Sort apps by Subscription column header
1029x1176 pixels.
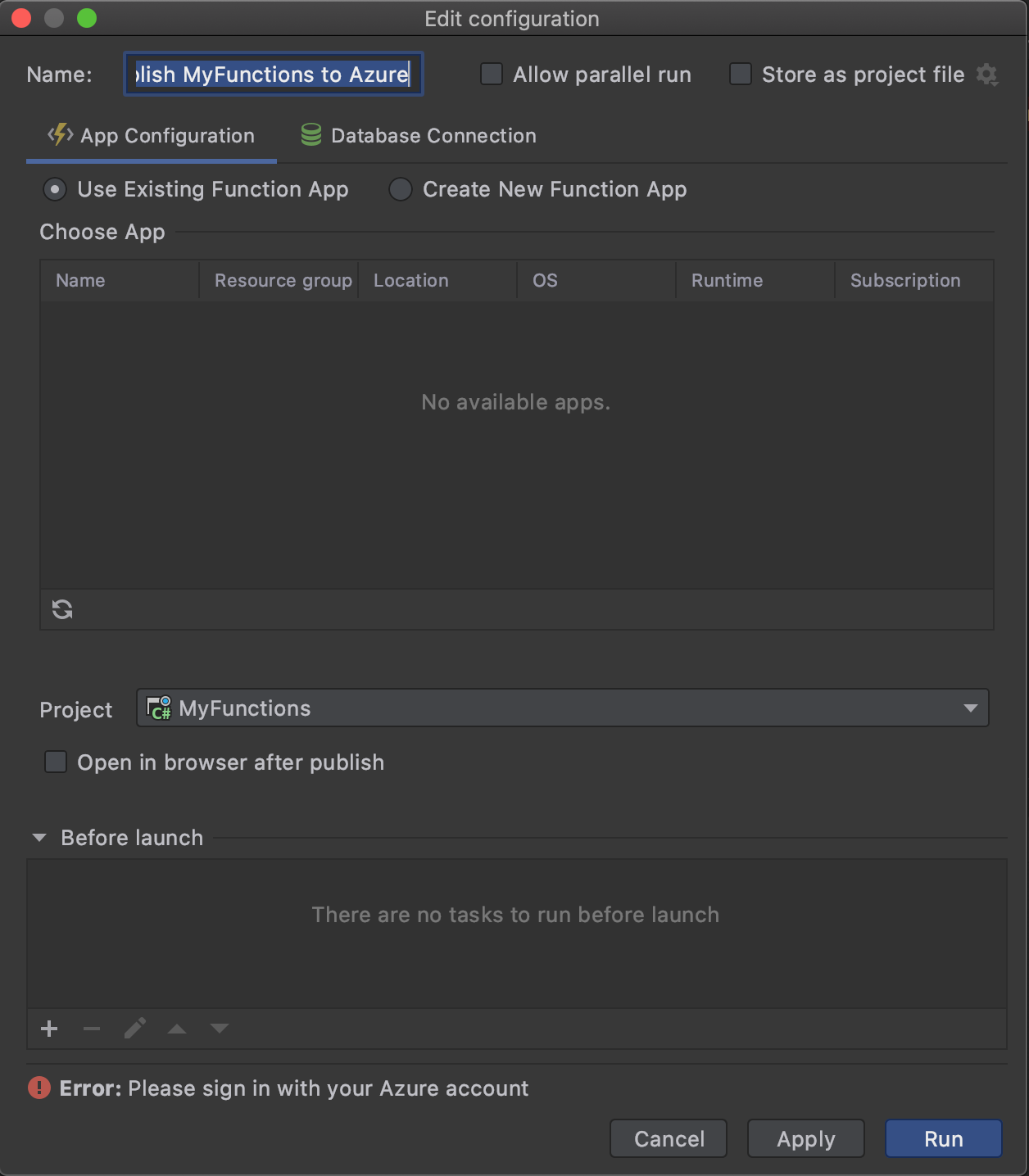coord(914,280)
